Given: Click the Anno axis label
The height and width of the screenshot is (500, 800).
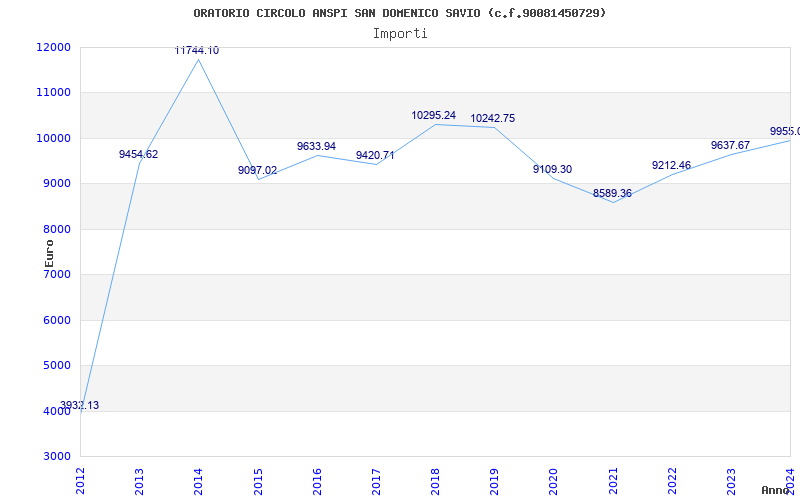Looking at the screenshot, I should tap(776, 490).
